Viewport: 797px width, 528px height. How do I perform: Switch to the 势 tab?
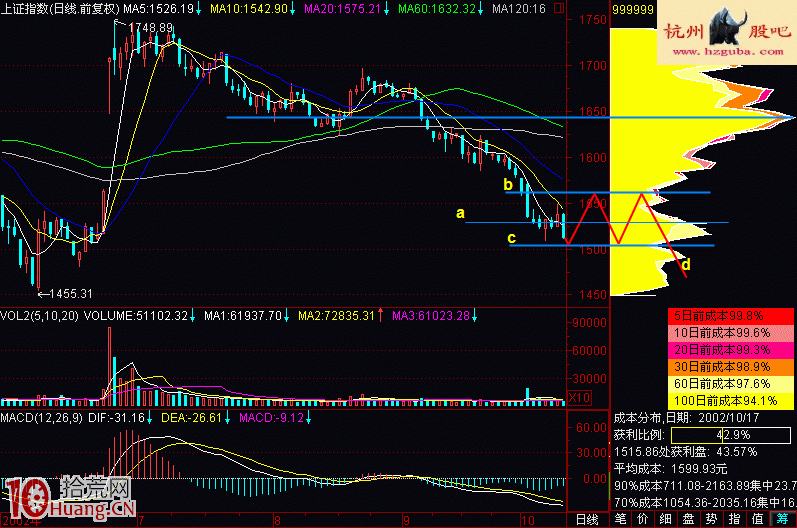pos(711,519)
